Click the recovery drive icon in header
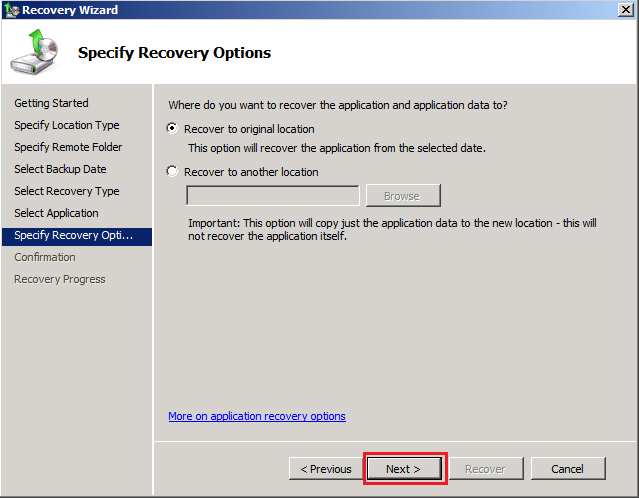This screenshot has width=639, height=498. 34,53
